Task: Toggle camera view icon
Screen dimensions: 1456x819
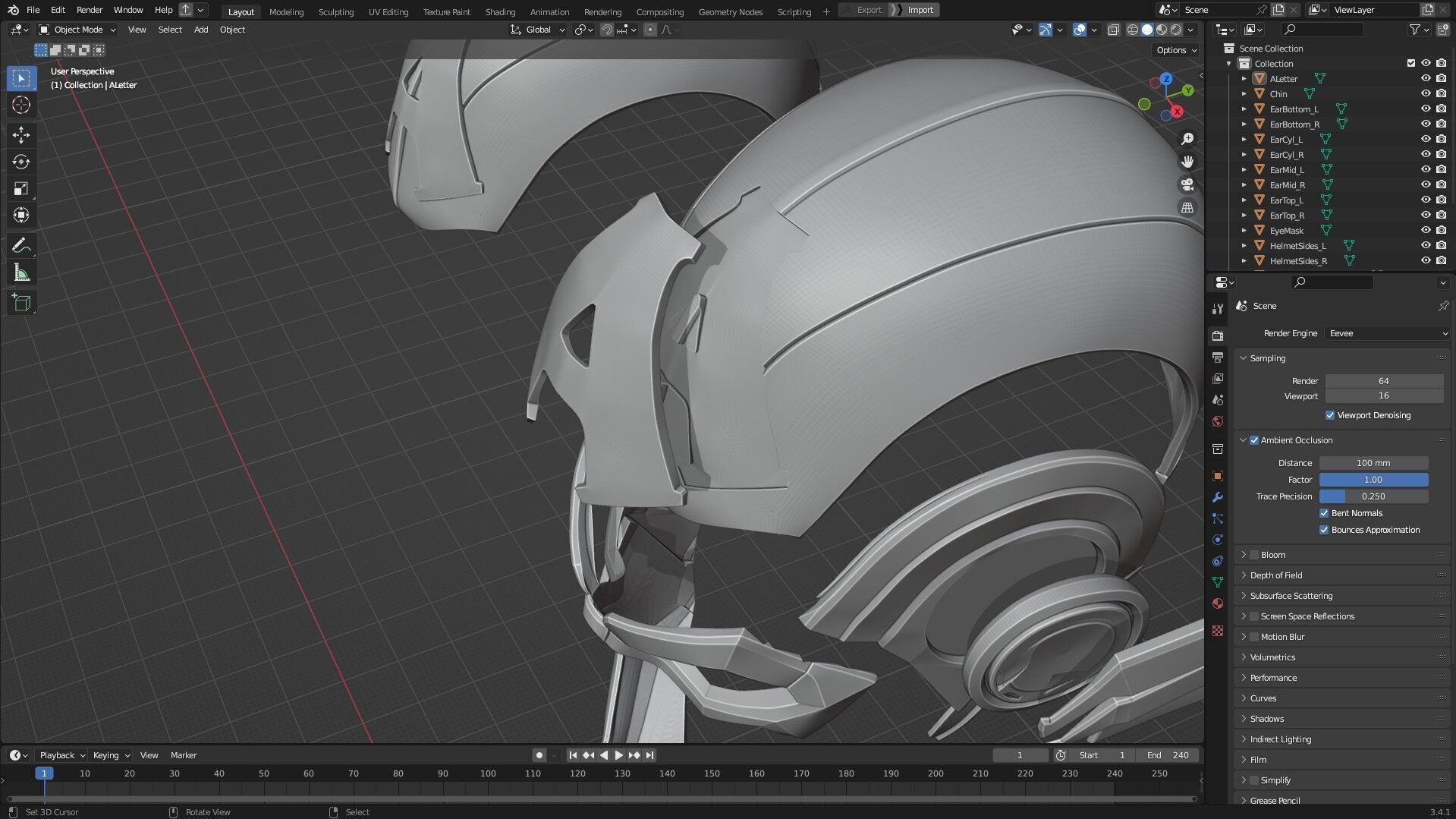Action: [1187, 184]
